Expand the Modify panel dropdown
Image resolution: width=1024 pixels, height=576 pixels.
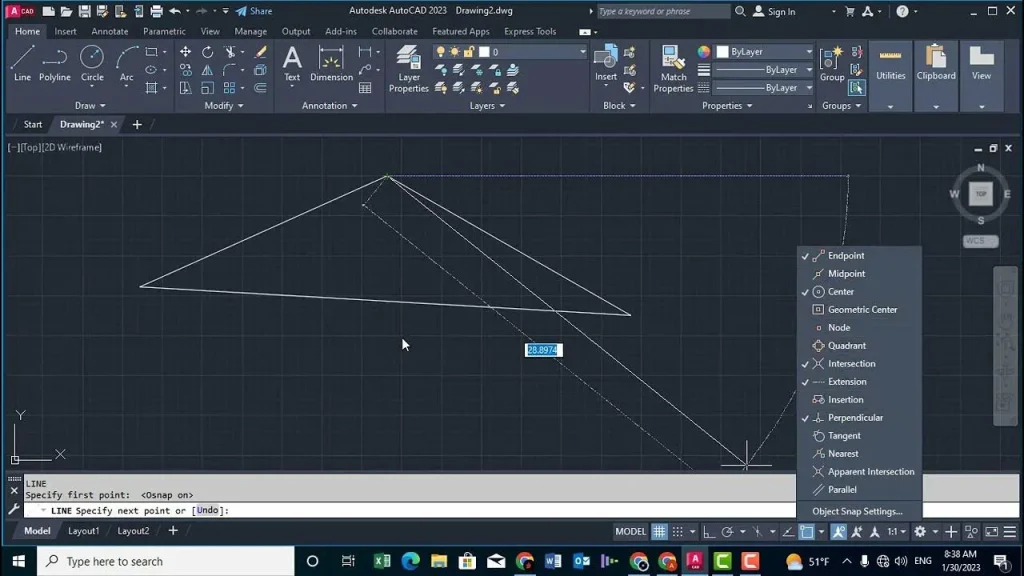(x=223, y=106)
